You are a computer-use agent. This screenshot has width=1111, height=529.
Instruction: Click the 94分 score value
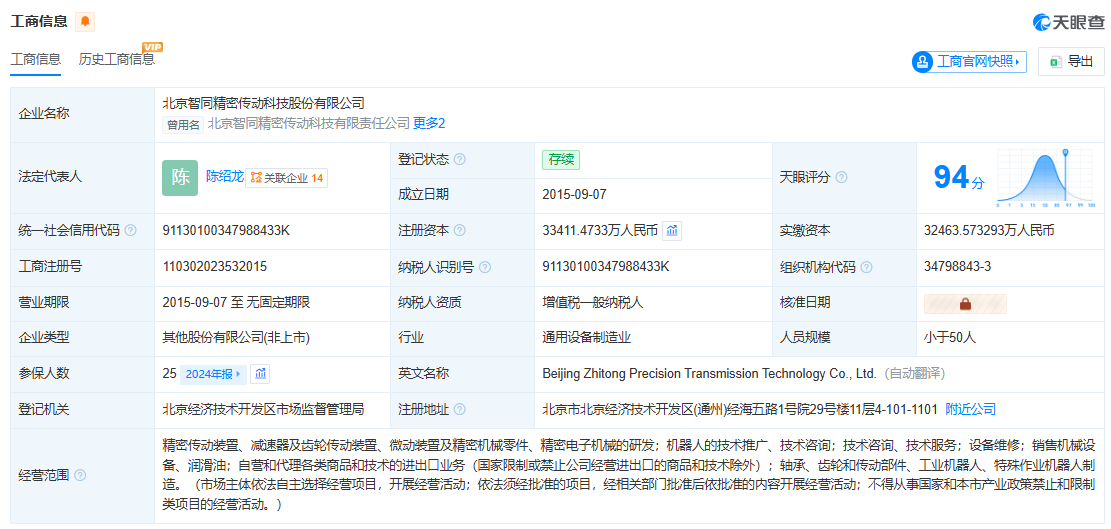click(959, 178)
